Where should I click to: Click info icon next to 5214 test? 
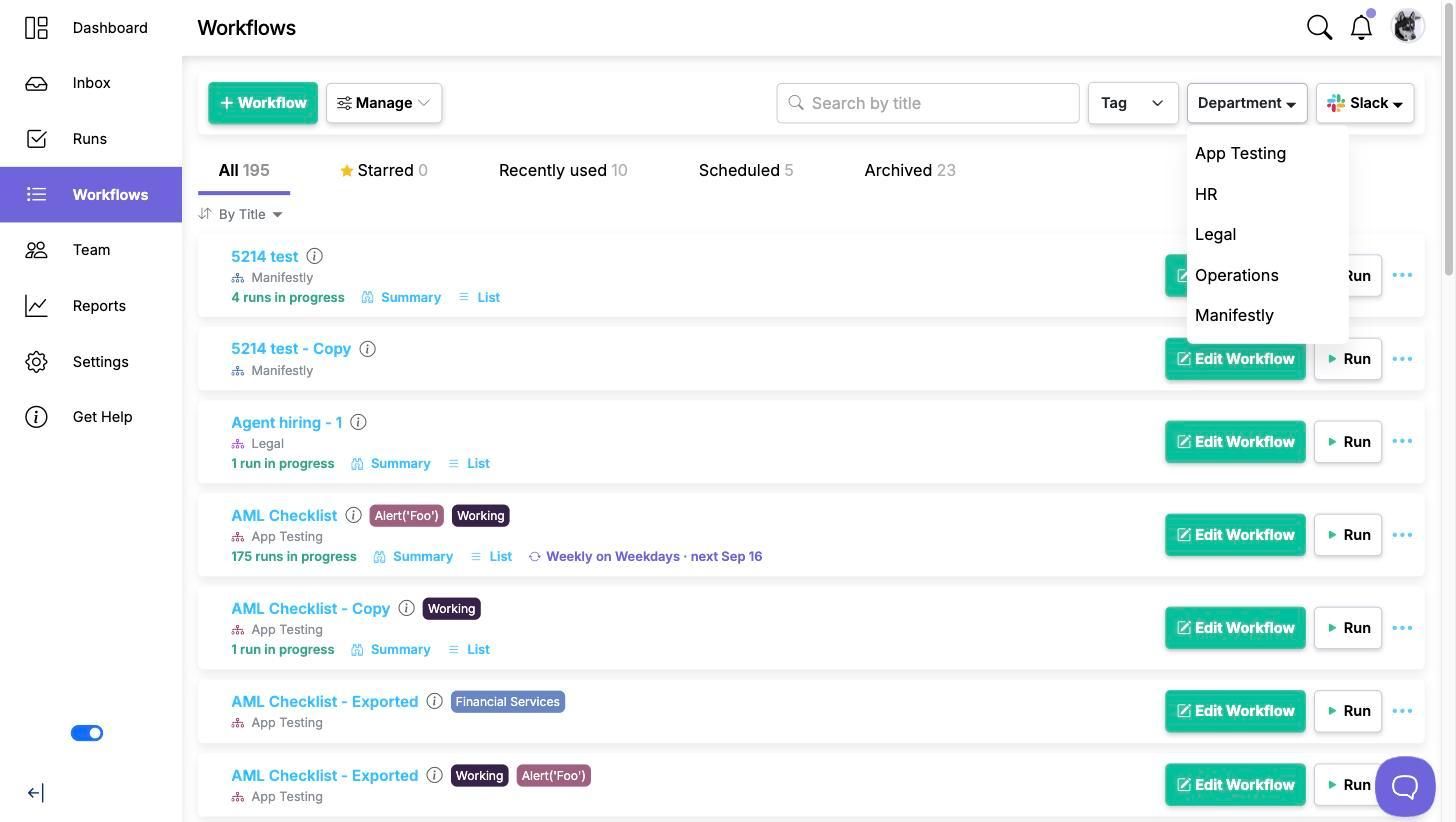314,256
